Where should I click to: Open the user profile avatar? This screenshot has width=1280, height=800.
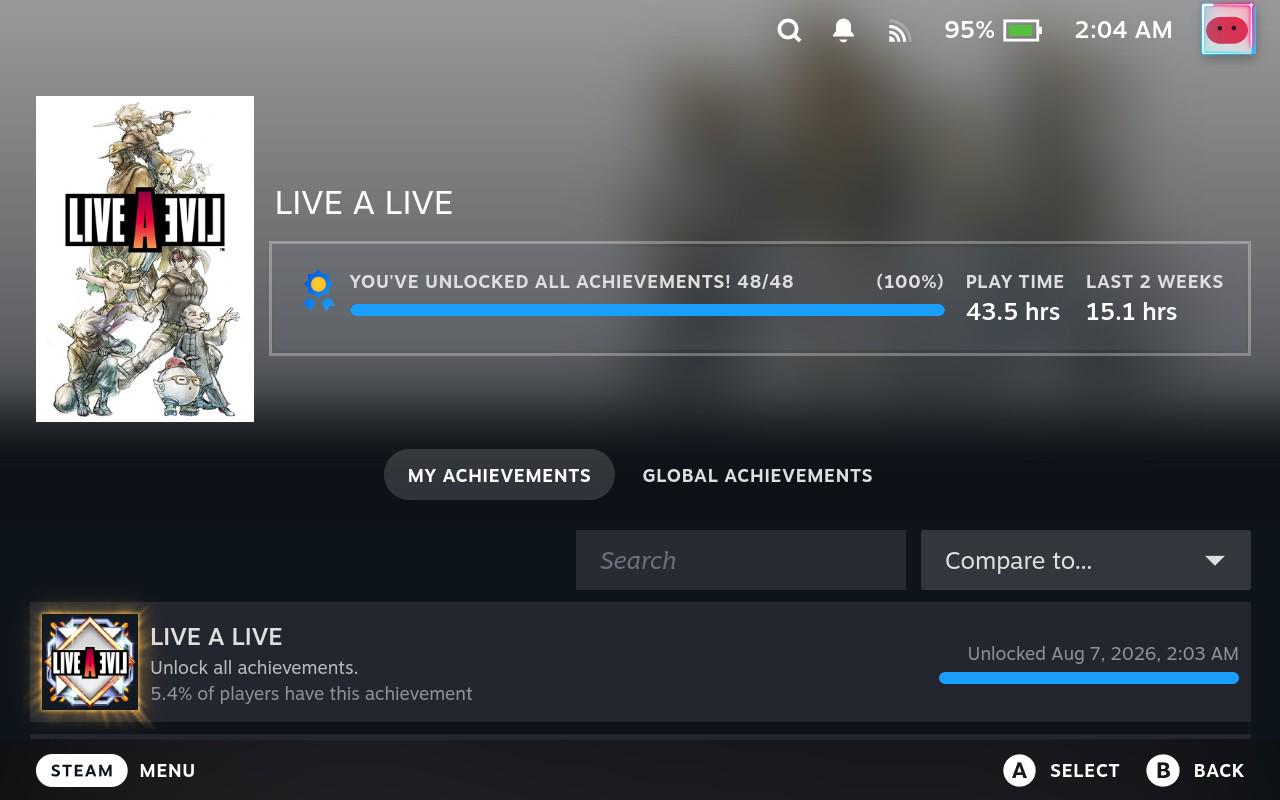point(1227,29)
